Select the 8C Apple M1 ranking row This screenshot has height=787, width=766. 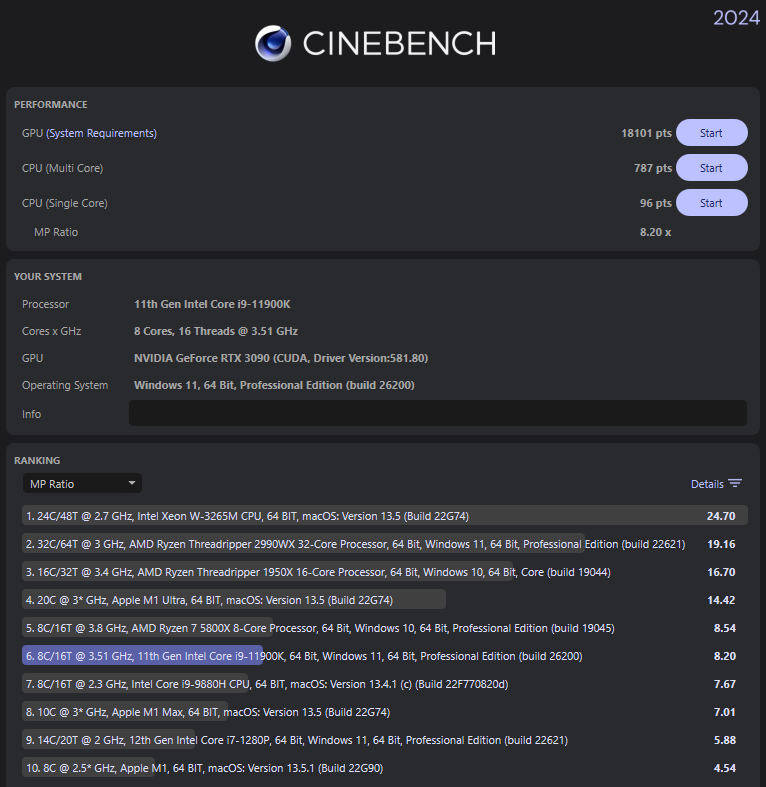(x=385, y=768)
